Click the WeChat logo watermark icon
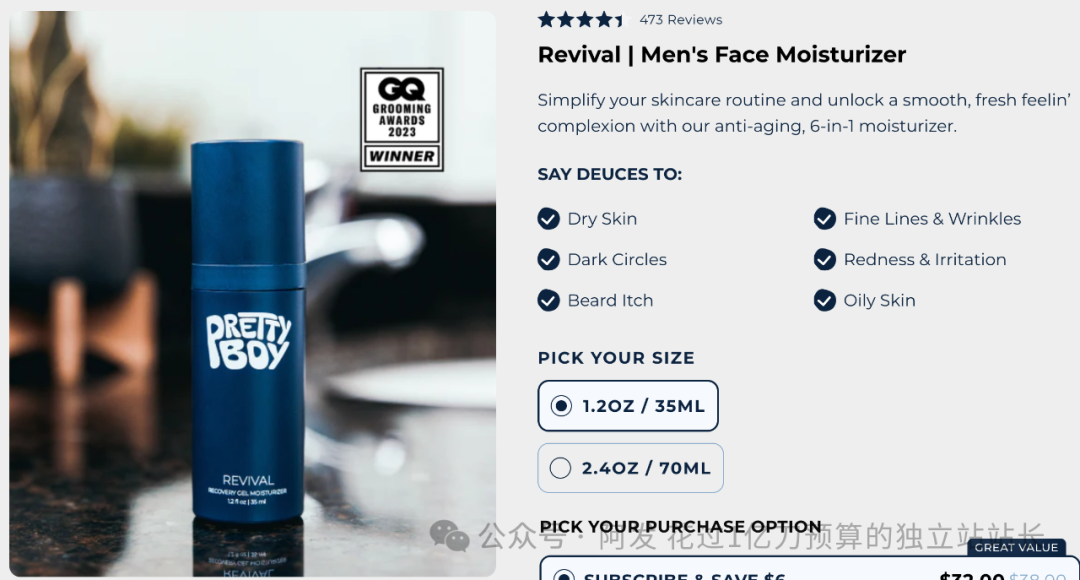Screen dimensions: 1080x580 (449, 536)
